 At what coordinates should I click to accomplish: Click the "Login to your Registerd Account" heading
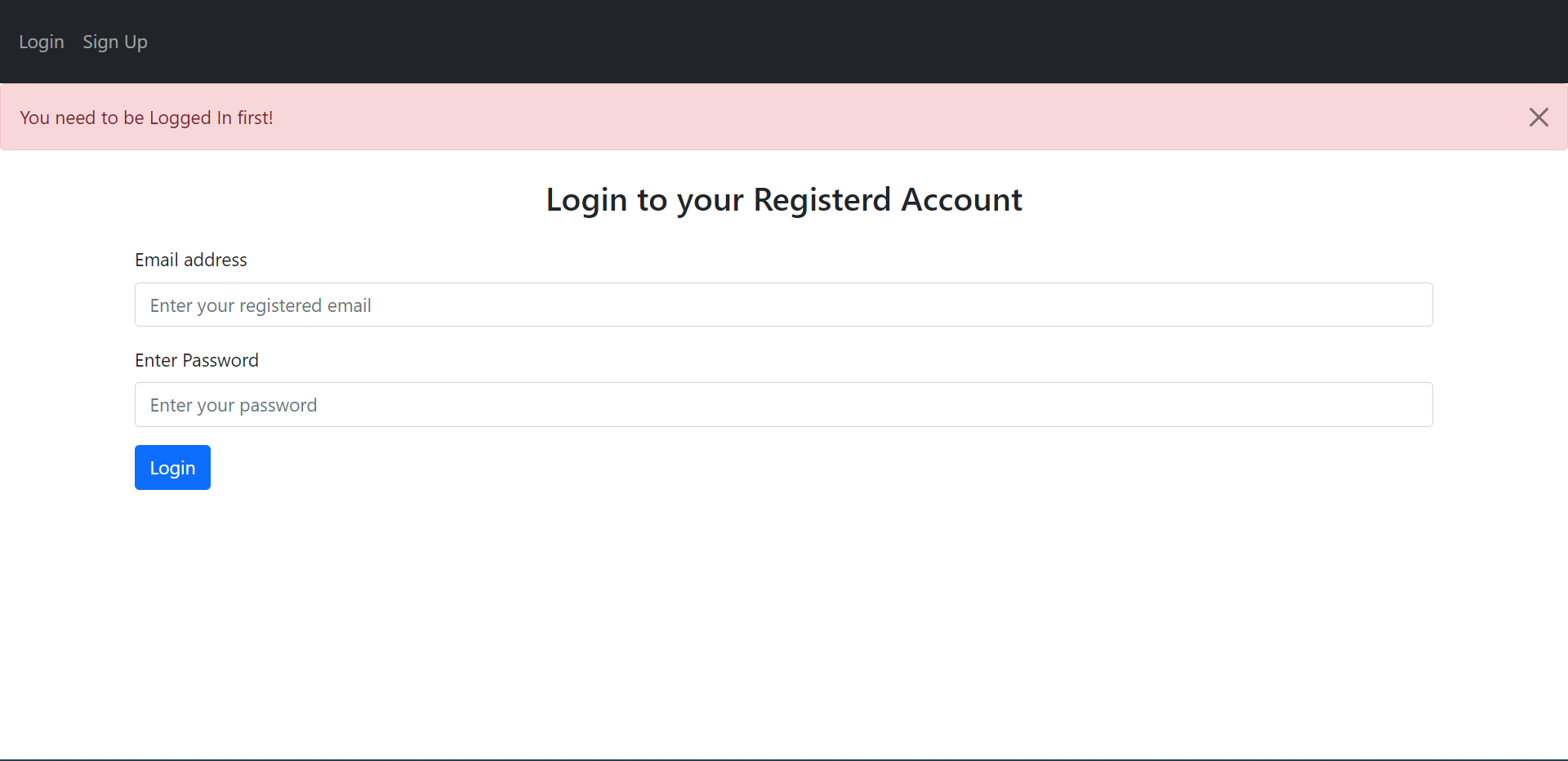coord(783,200)
